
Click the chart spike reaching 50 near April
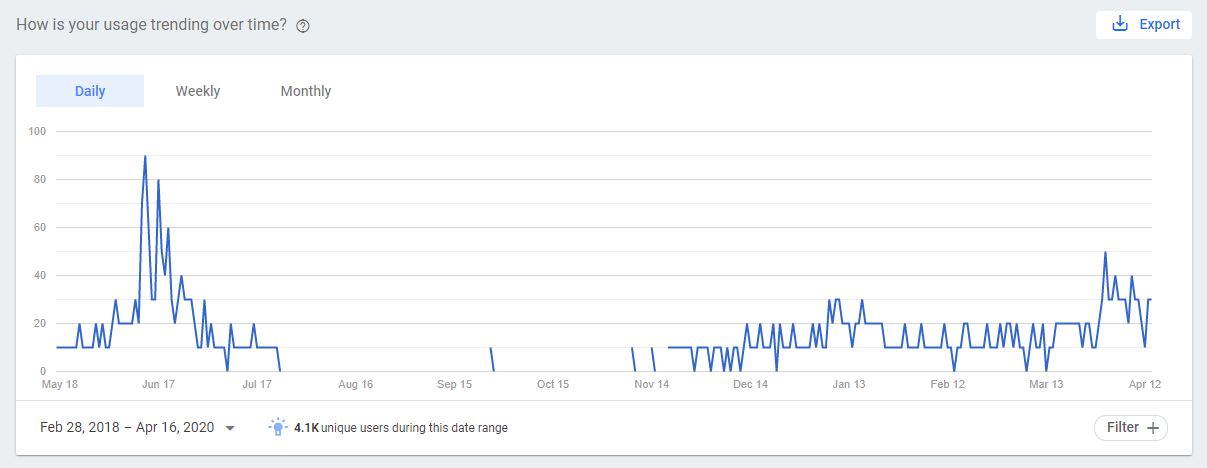pos(1105,253)
